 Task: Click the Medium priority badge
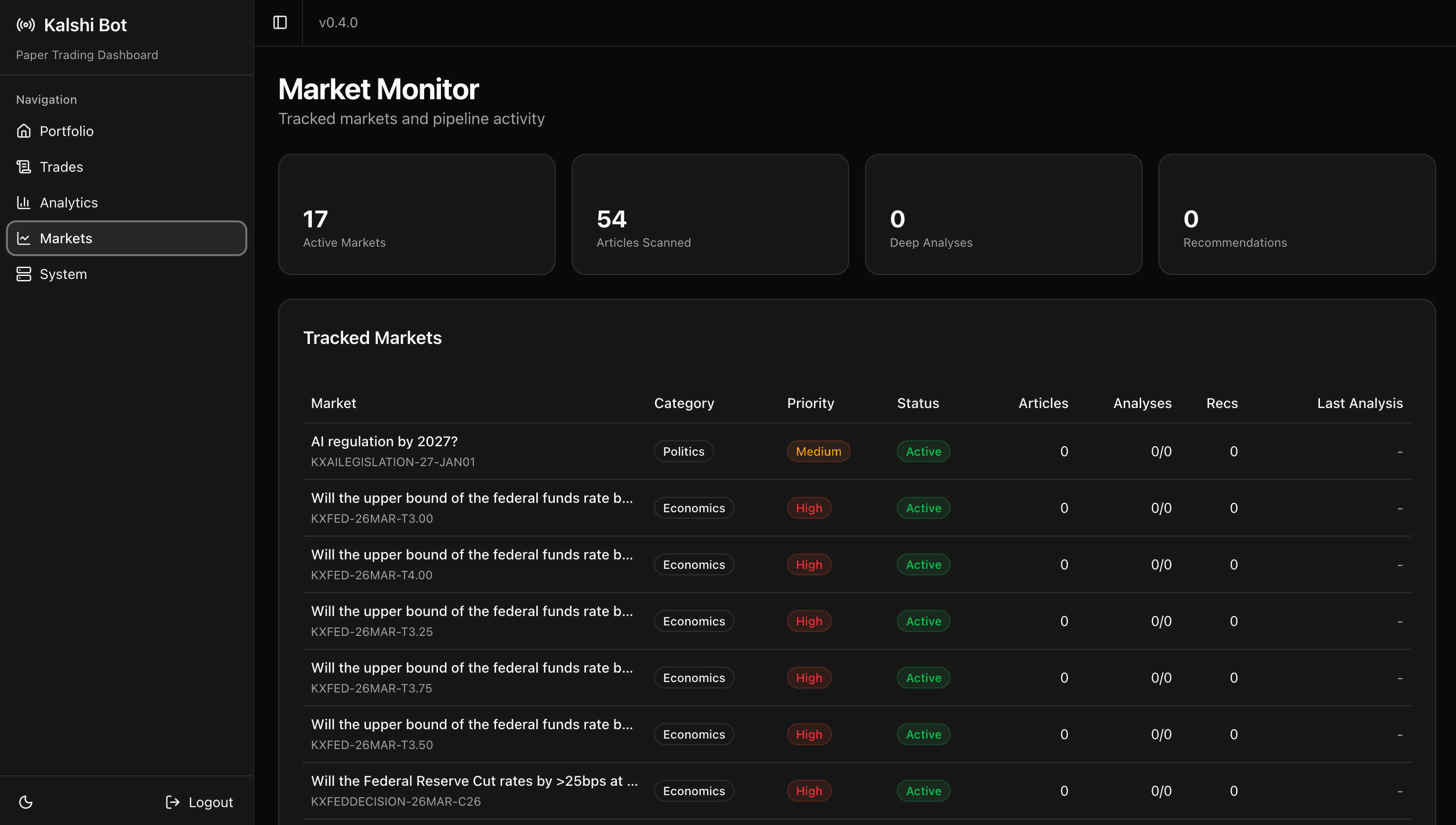pyautogui.click(x=818, y=452)
